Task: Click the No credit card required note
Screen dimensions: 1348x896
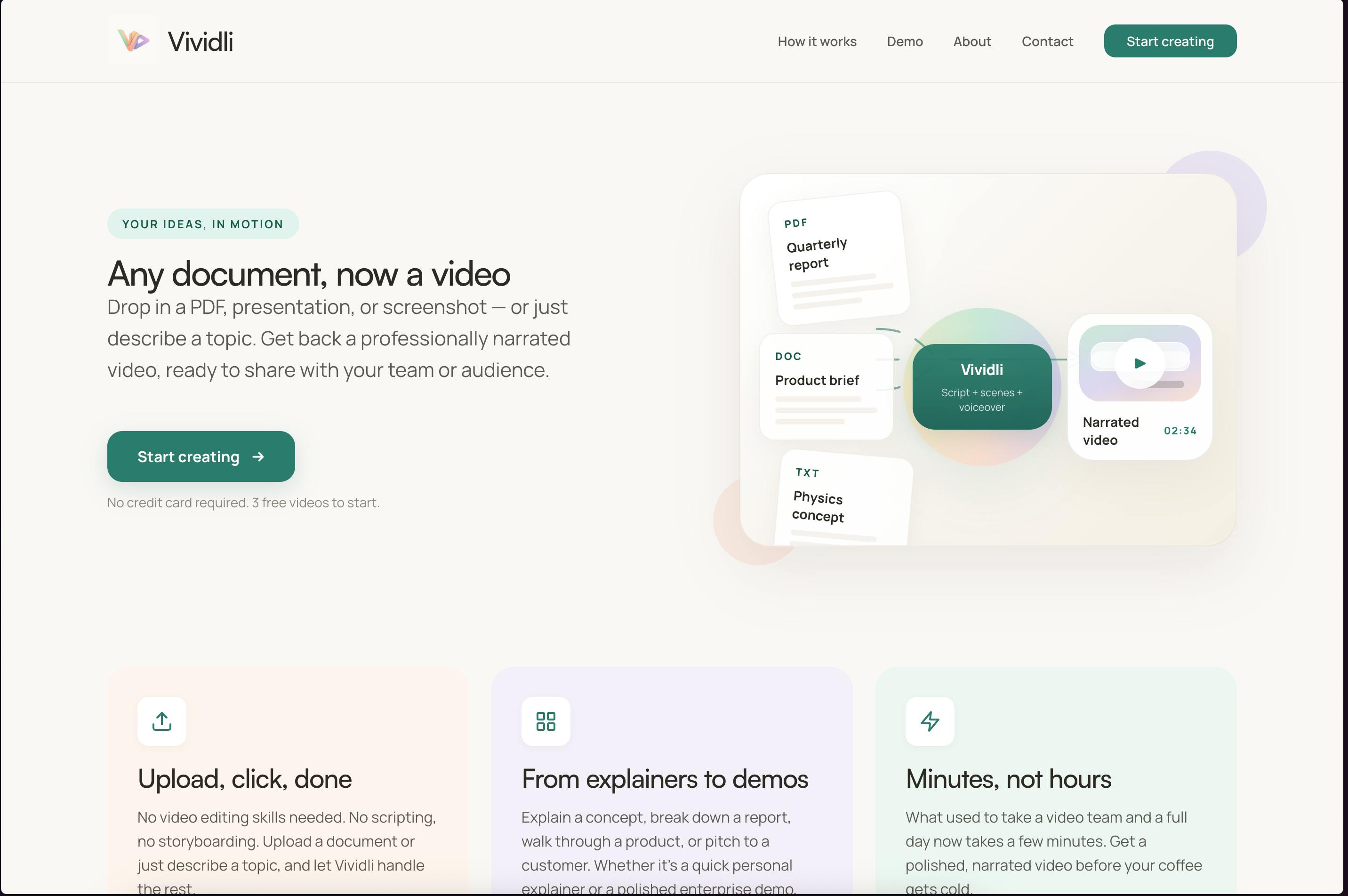Action: 243,502
